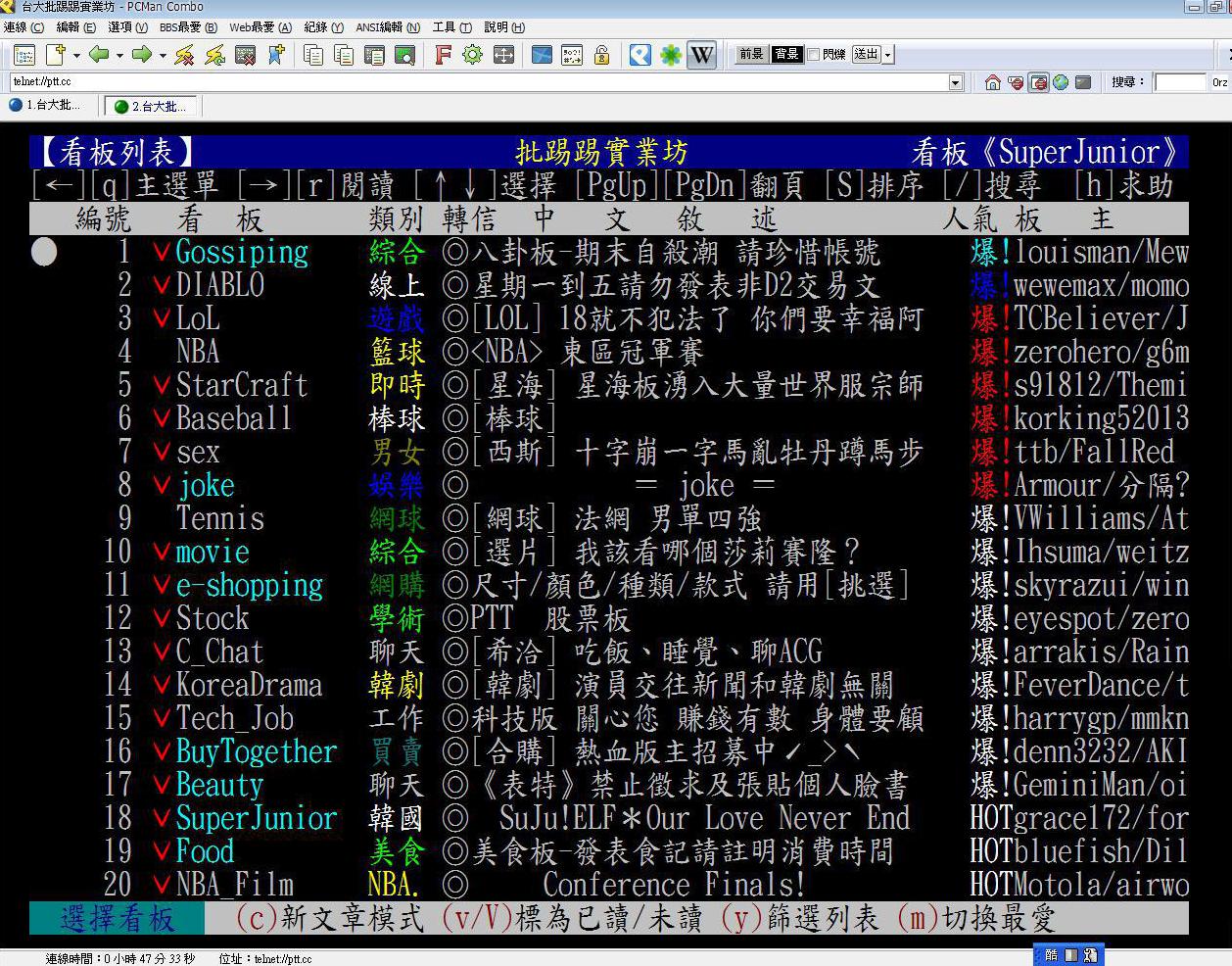Screen dimensions: 1232x966
Task: Open the ANSI編輯 (N) menu
Action: 388,27
